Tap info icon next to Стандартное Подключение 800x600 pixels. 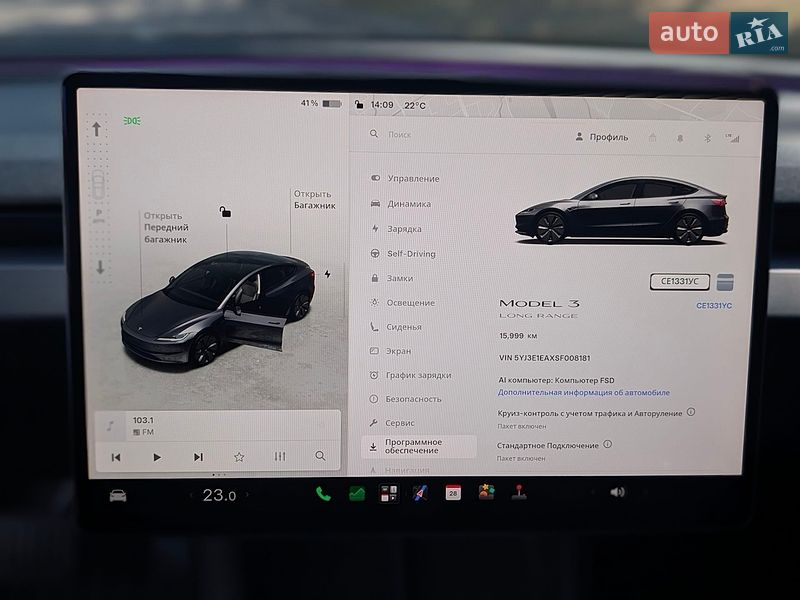point(608,444)
